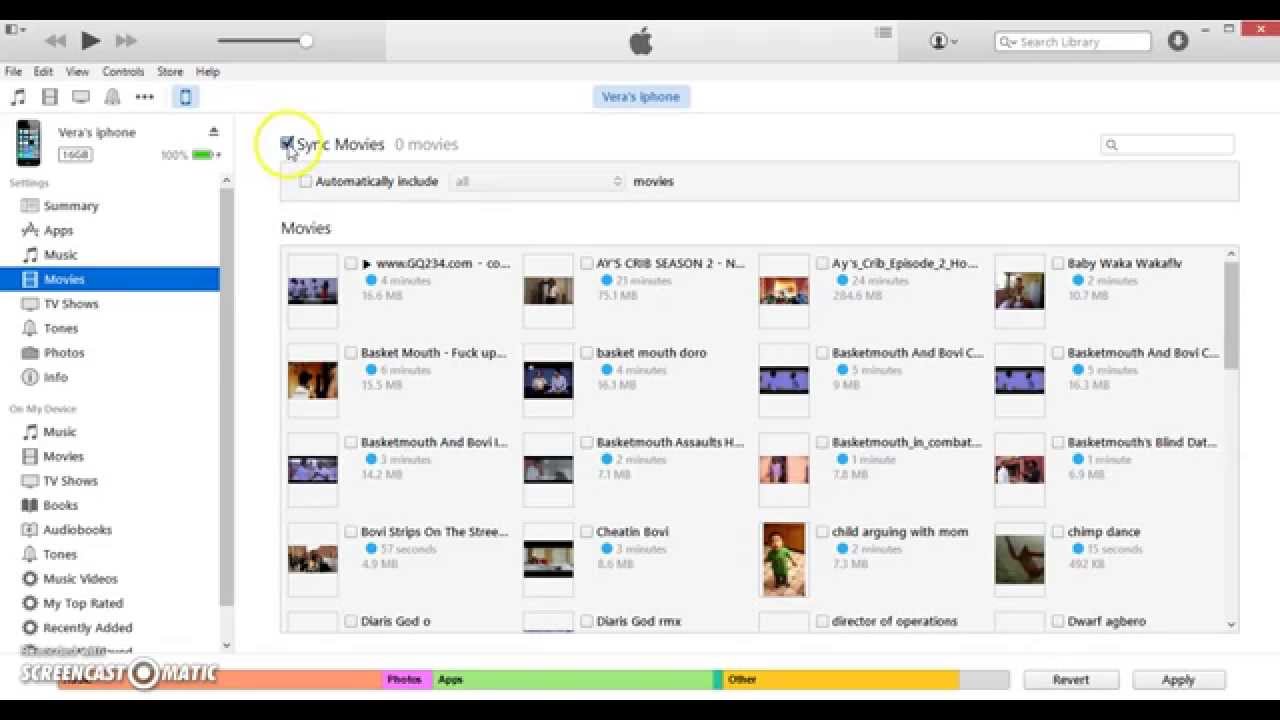Click the Rewind previous track button

tap(55, 41)
